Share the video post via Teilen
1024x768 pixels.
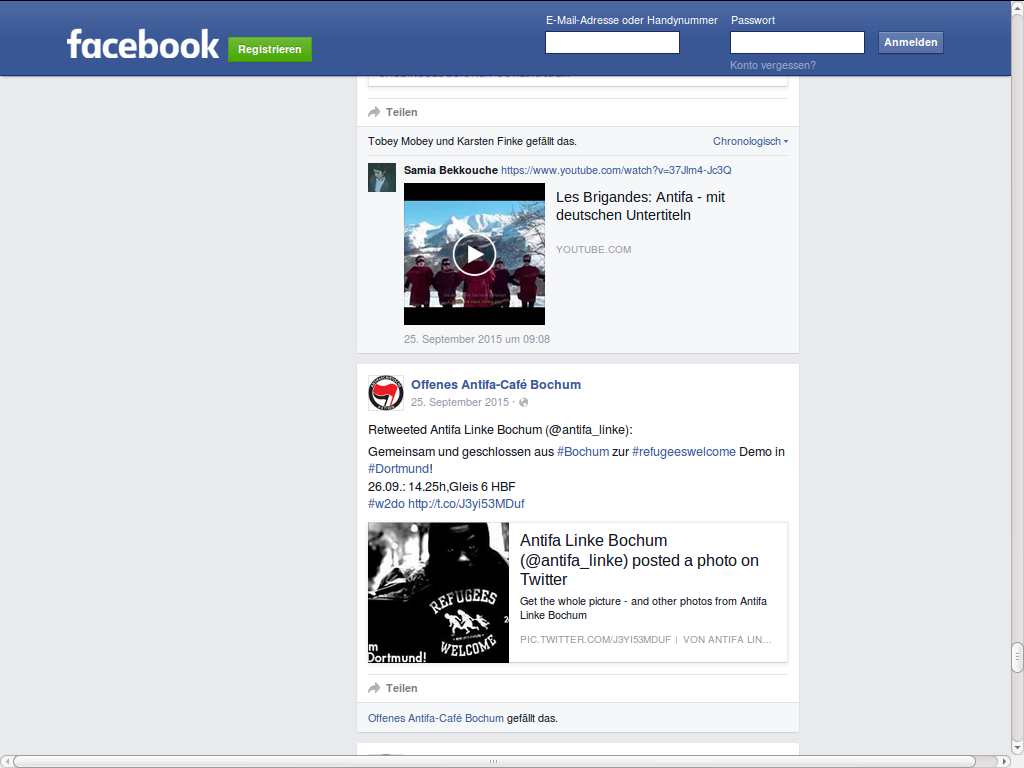pos(393,112)
